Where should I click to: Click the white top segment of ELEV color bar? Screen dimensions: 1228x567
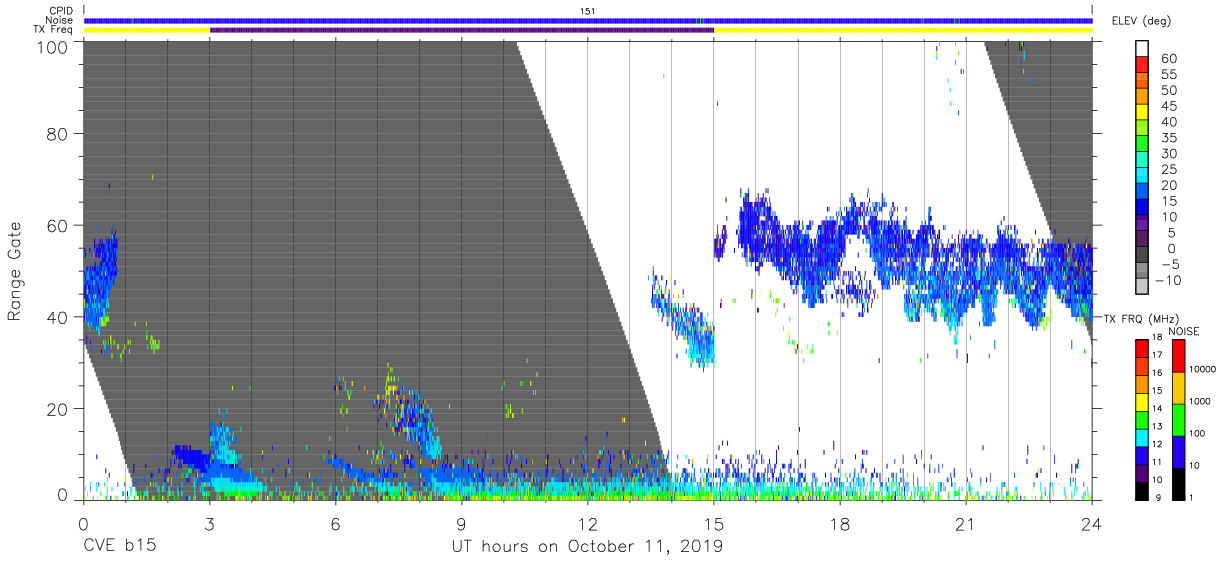[x=1143, y=50]
